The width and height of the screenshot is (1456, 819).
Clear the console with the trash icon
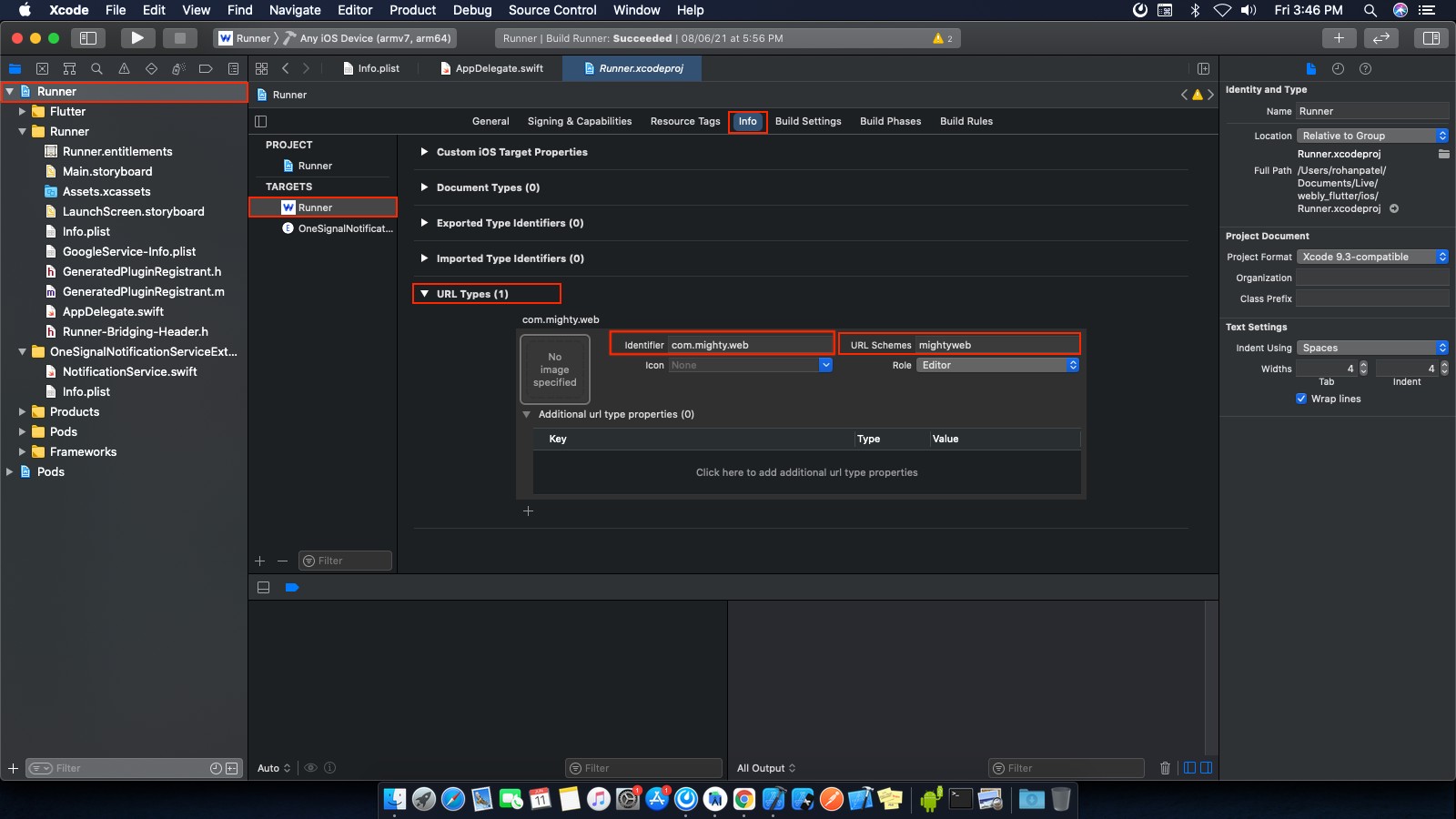(x=1165, y=768)
